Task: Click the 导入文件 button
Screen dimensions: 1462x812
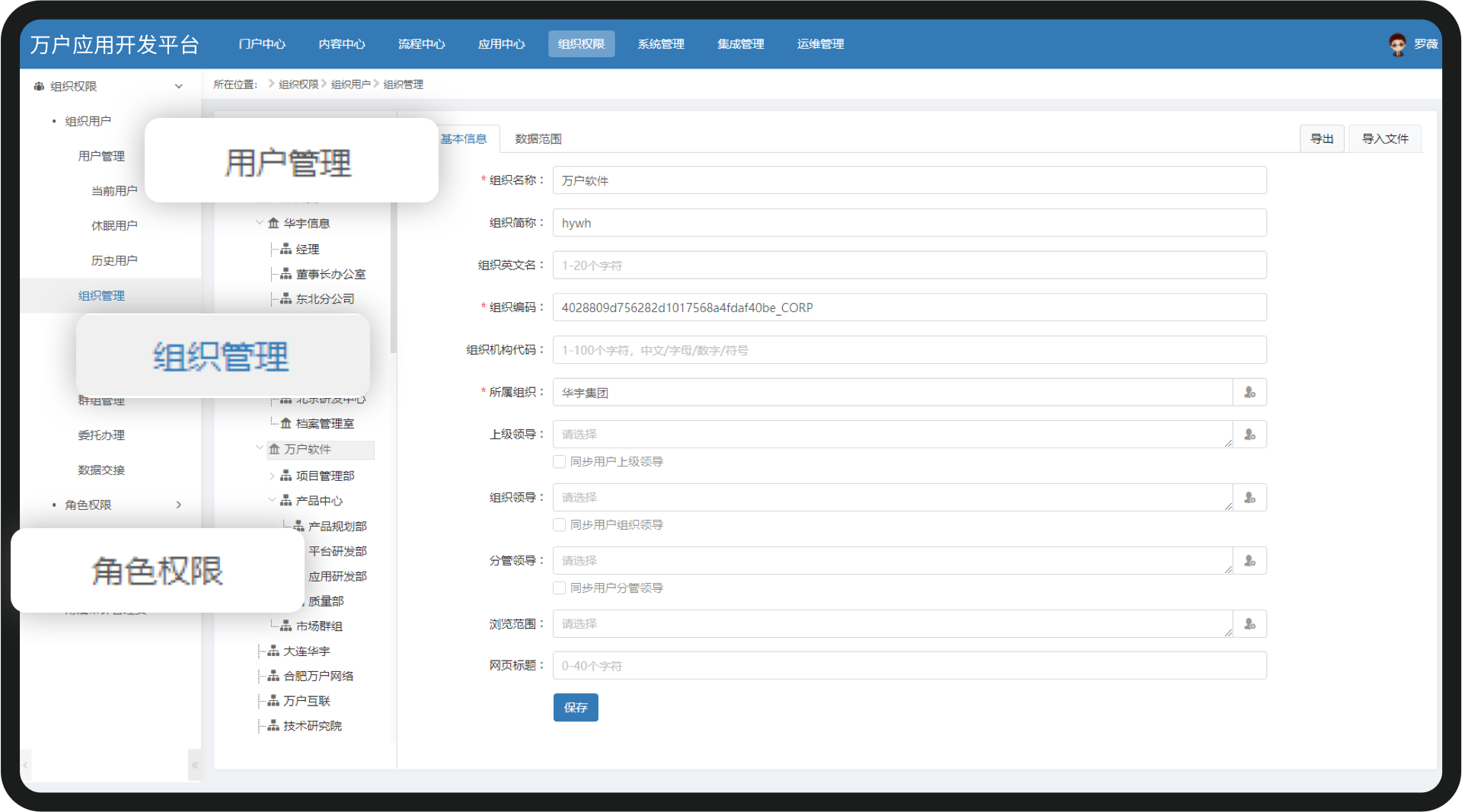Action: (x=1385, y=139)
